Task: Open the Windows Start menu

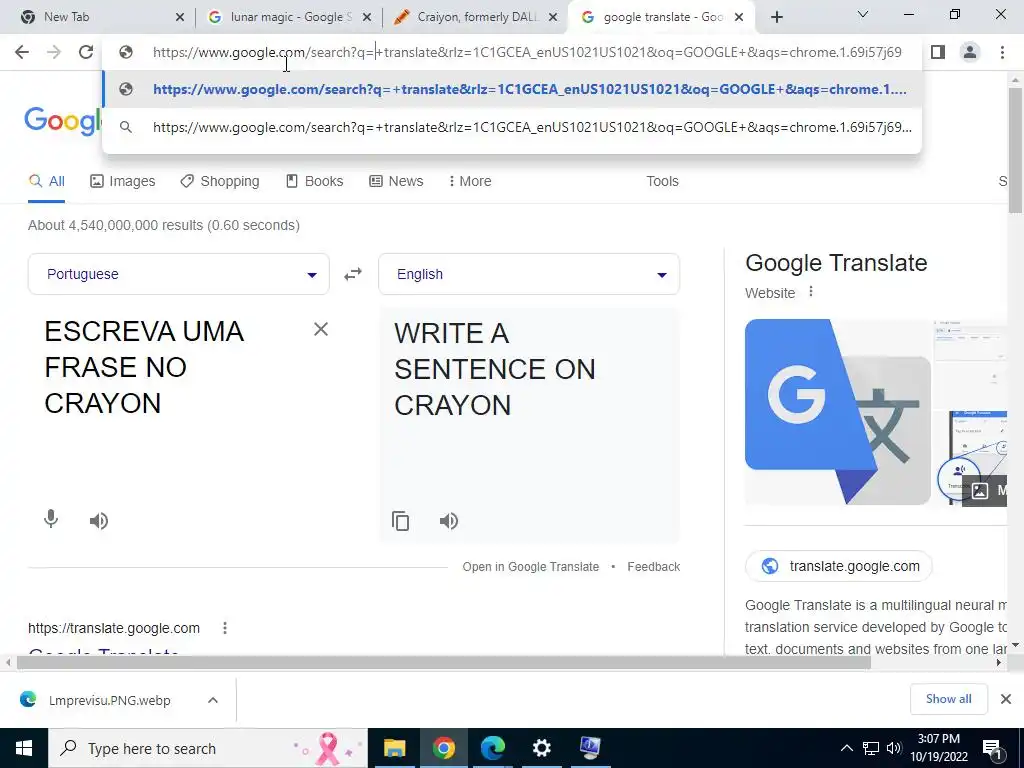Action: coord(24,748)
